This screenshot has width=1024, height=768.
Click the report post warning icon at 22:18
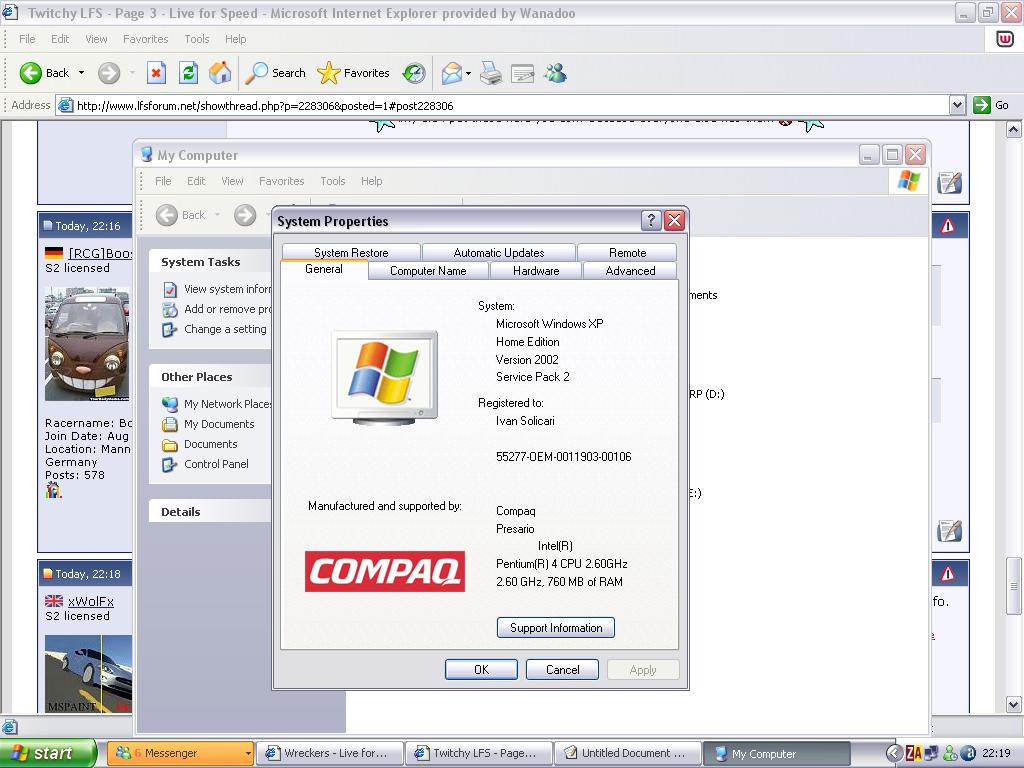(948, 574)
